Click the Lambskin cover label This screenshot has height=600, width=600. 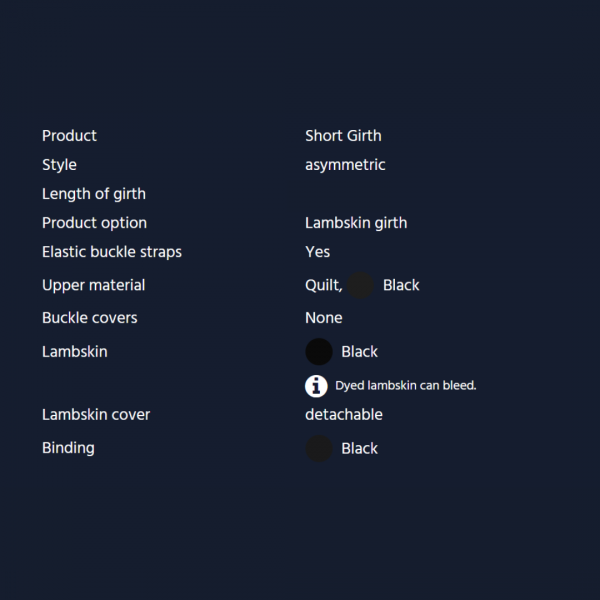click(96, 415)
